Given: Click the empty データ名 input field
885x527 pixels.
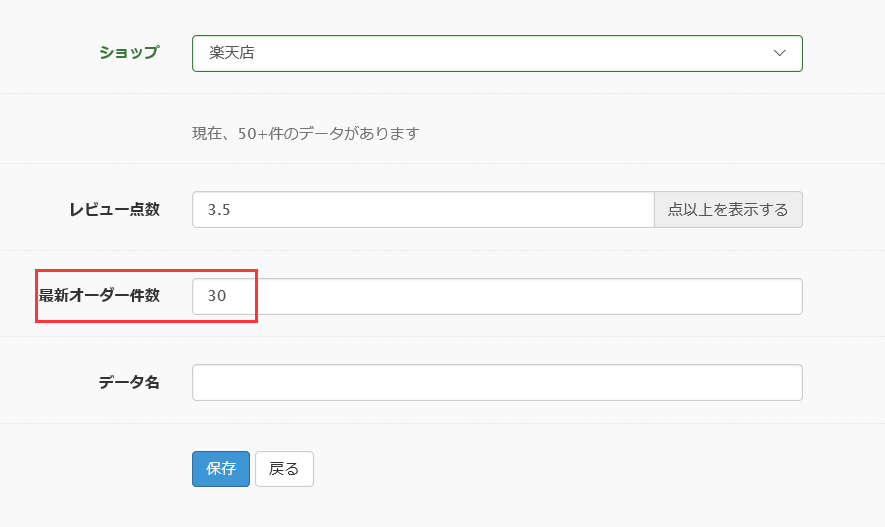Looking at the screenshot, I should [497, 383].
